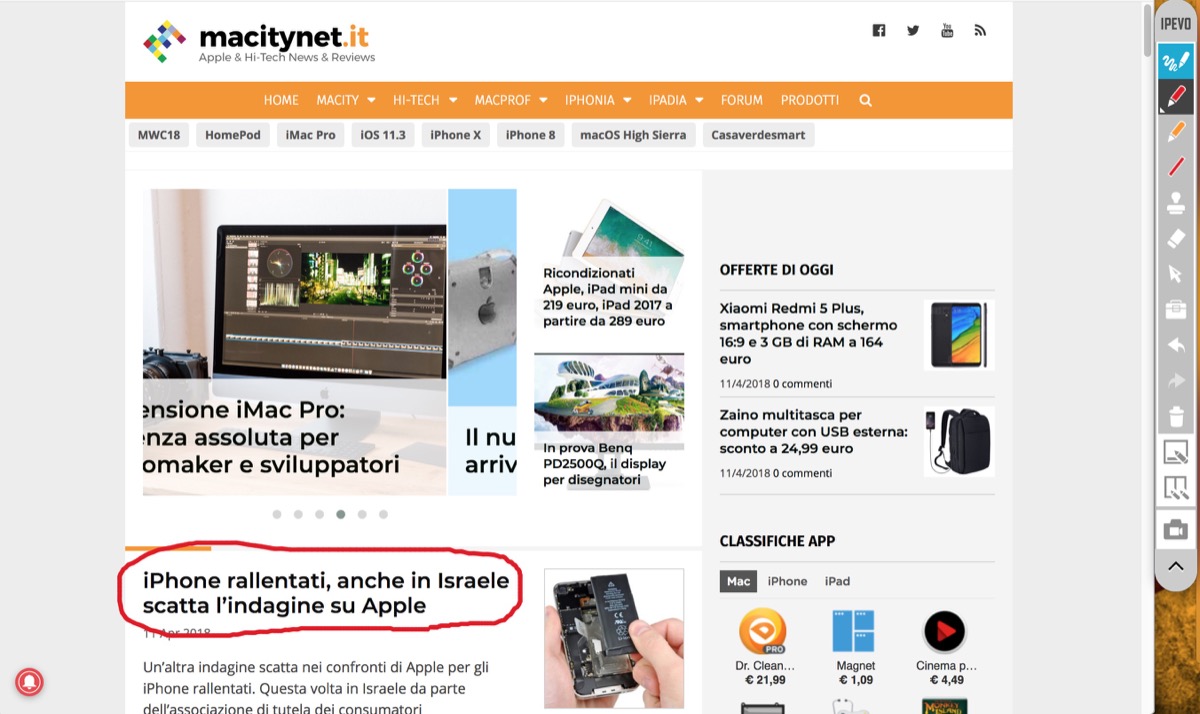
Task: Click the red notification bell button
Action: point(28,682)
